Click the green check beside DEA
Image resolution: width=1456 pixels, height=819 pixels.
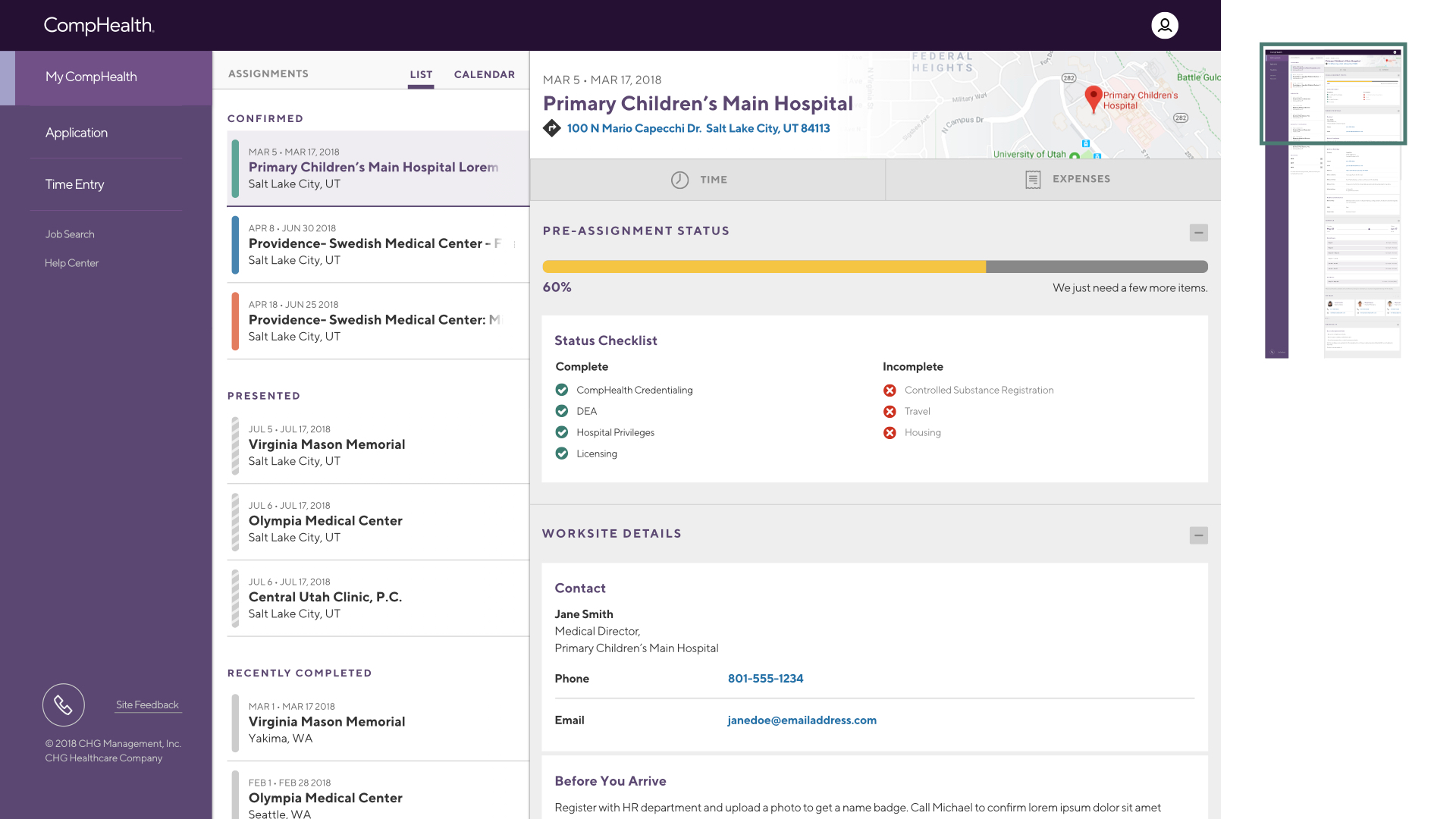tap(562, 411)
